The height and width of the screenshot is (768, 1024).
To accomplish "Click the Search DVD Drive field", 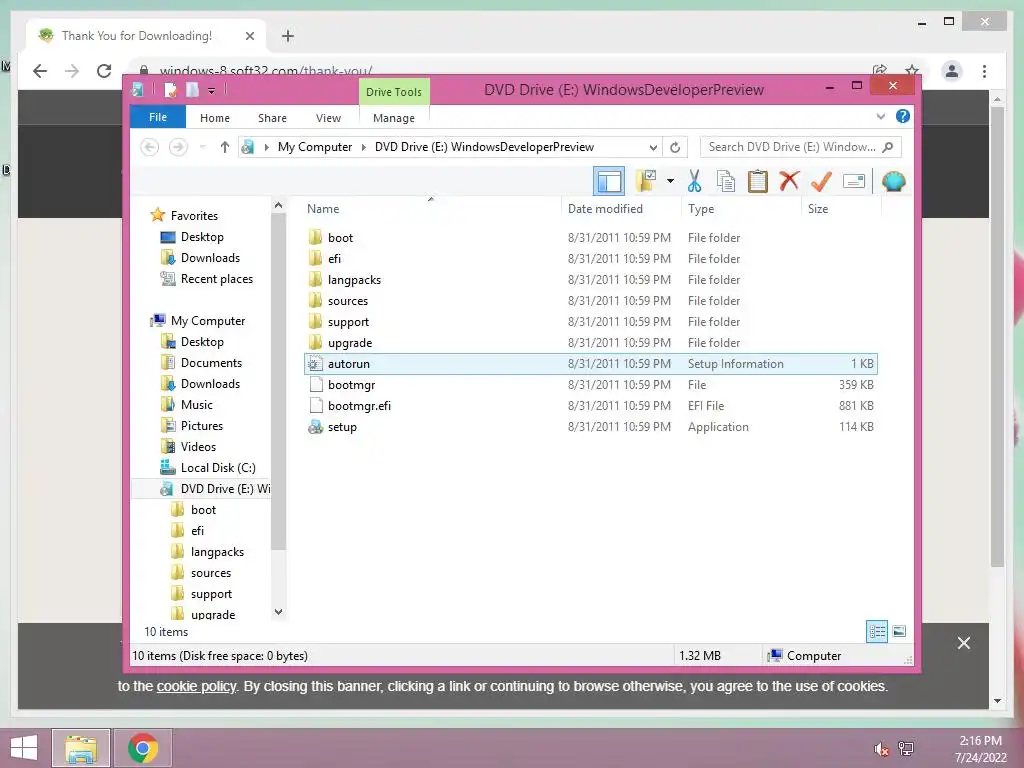I will [801, 147].
